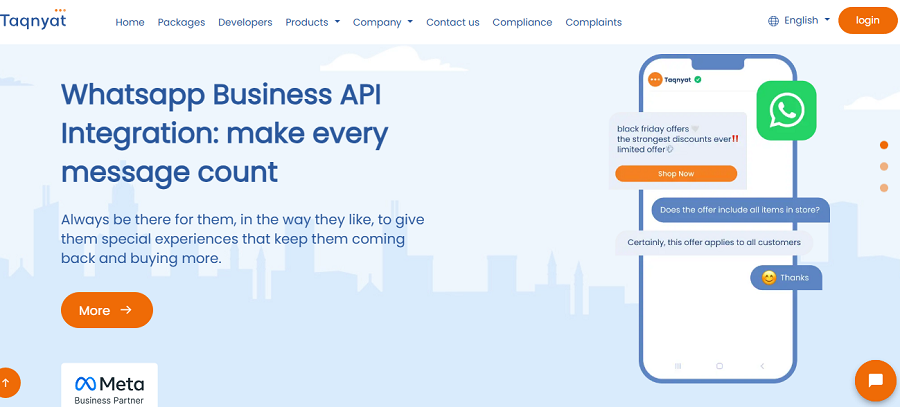
Task: Click the scroll-to-top arrow button
Action: [6, 382]
